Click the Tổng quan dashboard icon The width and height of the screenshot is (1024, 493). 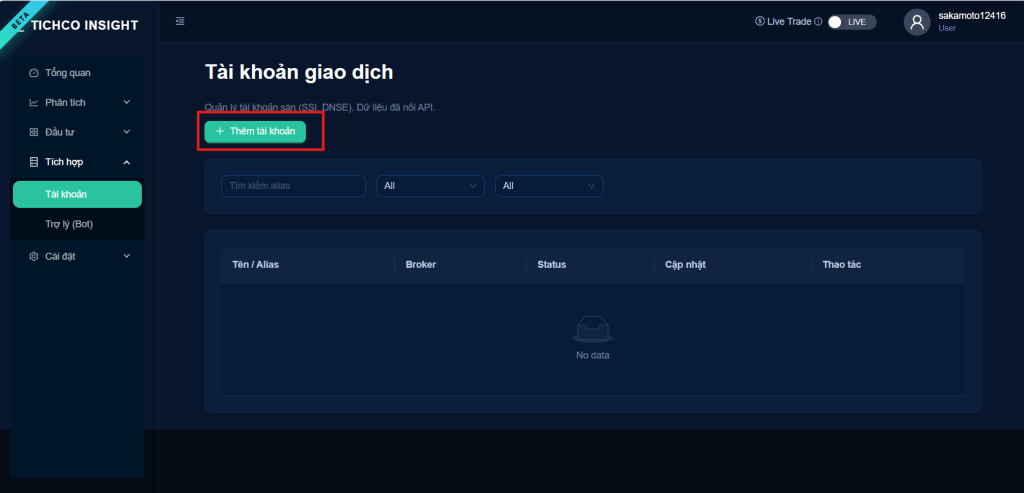[x=34, y=73]
